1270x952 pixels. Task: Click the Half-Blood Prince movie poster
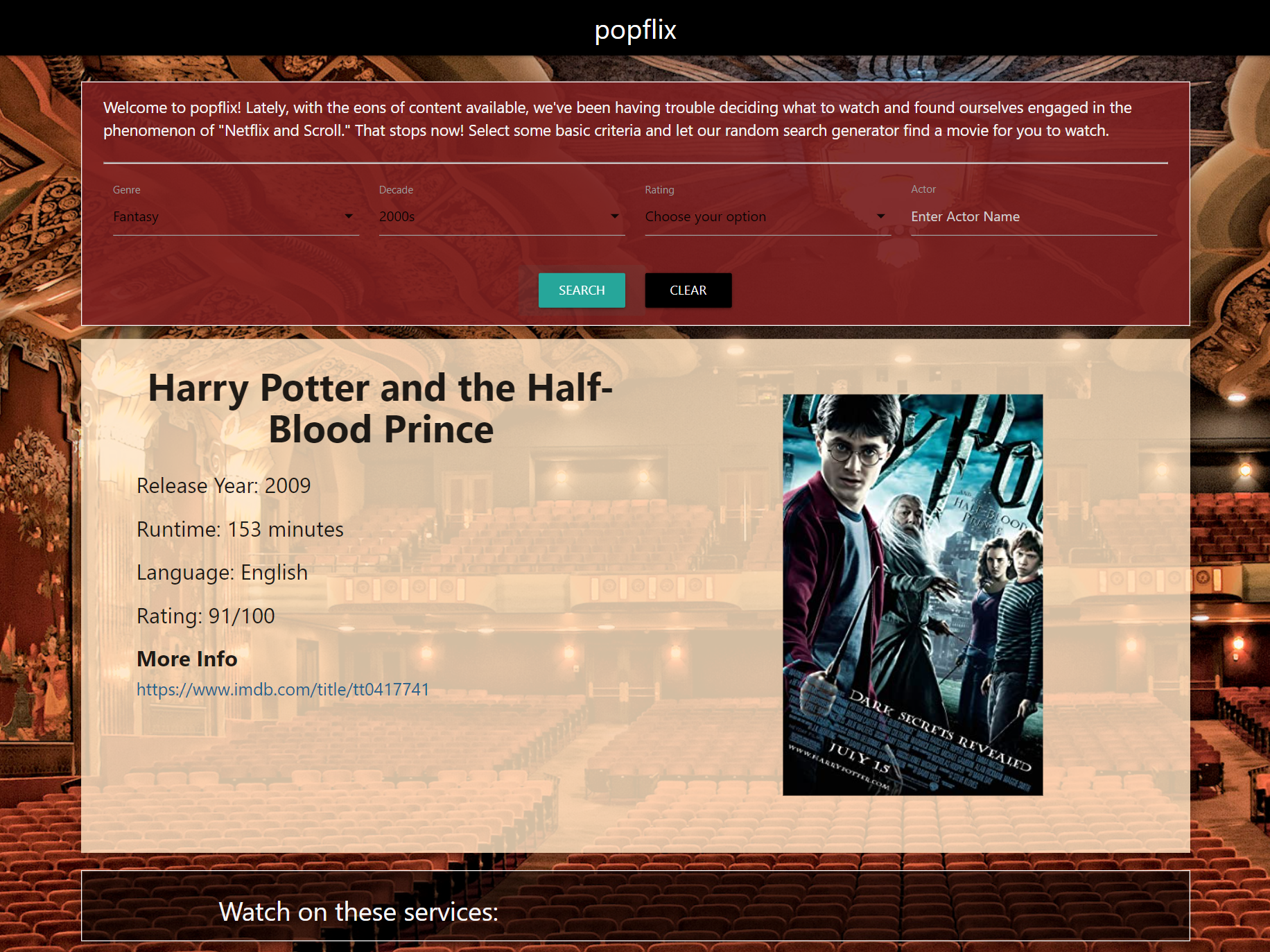(912, 594)
